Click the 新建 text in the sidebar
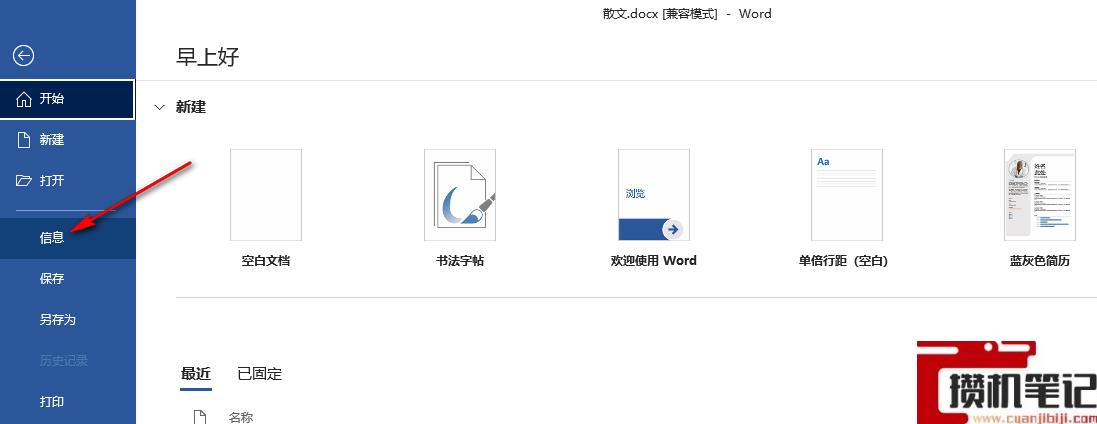1097x424 pixels. (x=52, y=140)
